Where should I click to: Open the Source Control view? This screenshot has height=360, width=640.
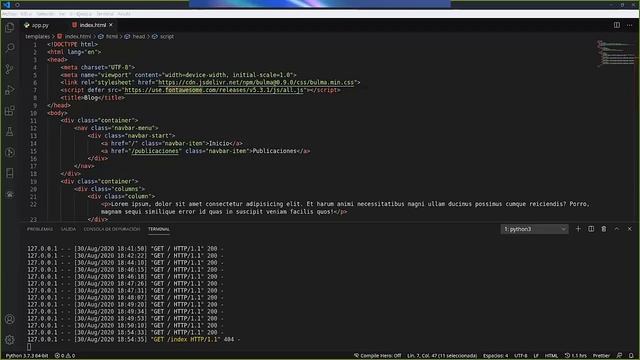click(x=10, y=69)
